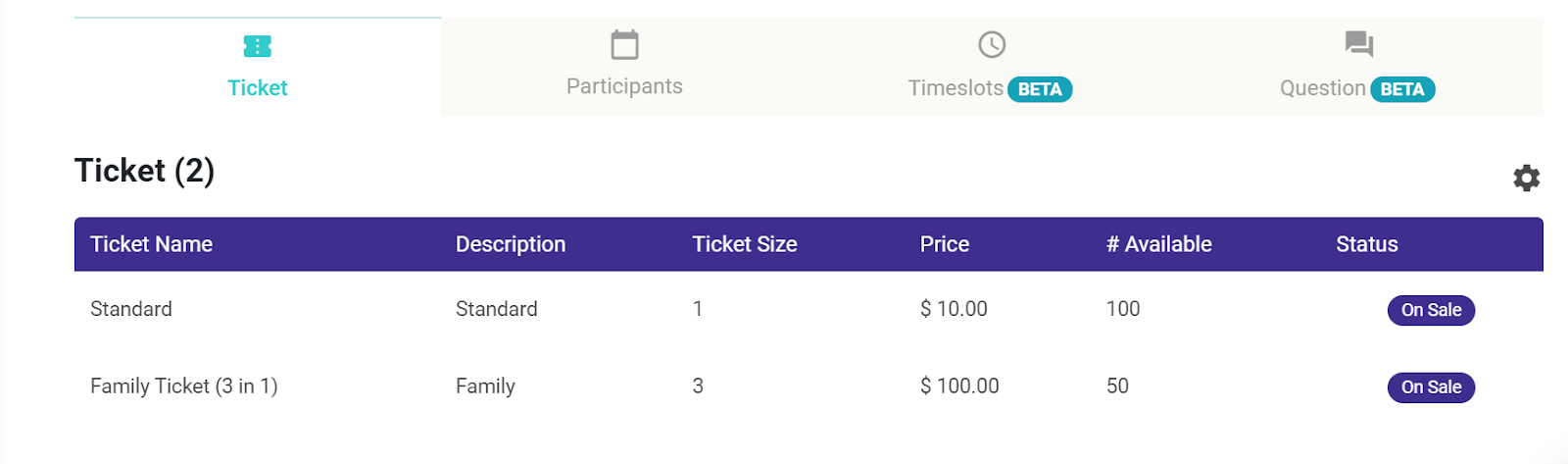Click the BETA badge beside Question
The image size is (1568, 464).
1402,89
